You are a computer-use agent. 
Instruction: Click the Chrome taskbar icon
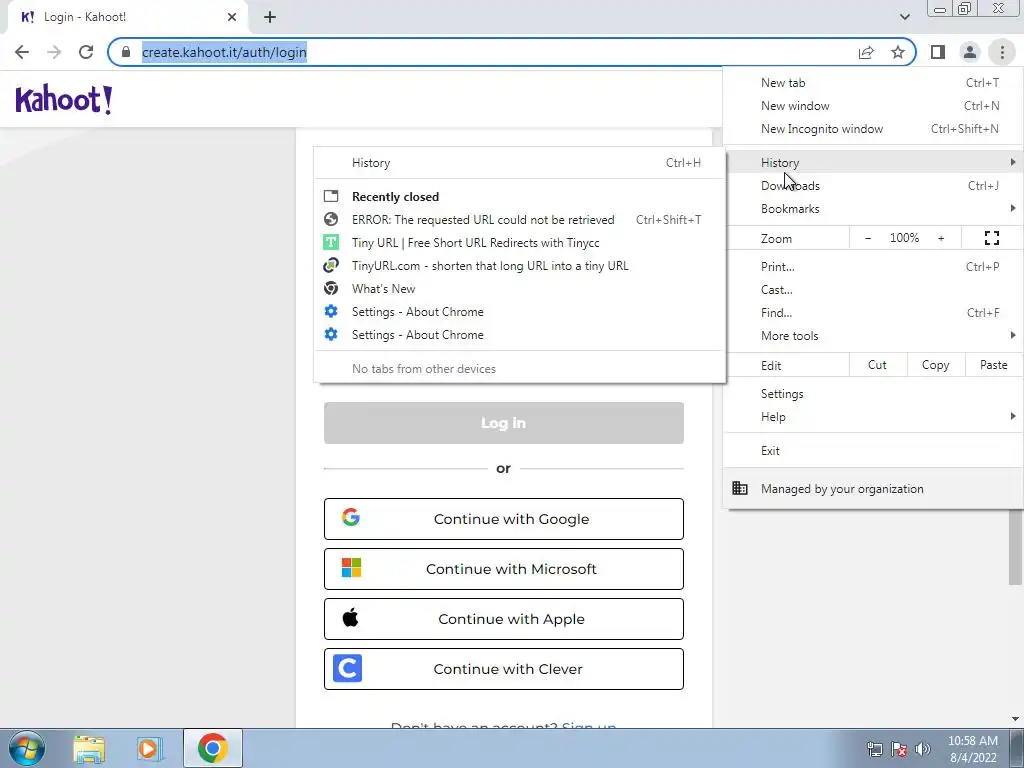(213, 748)
